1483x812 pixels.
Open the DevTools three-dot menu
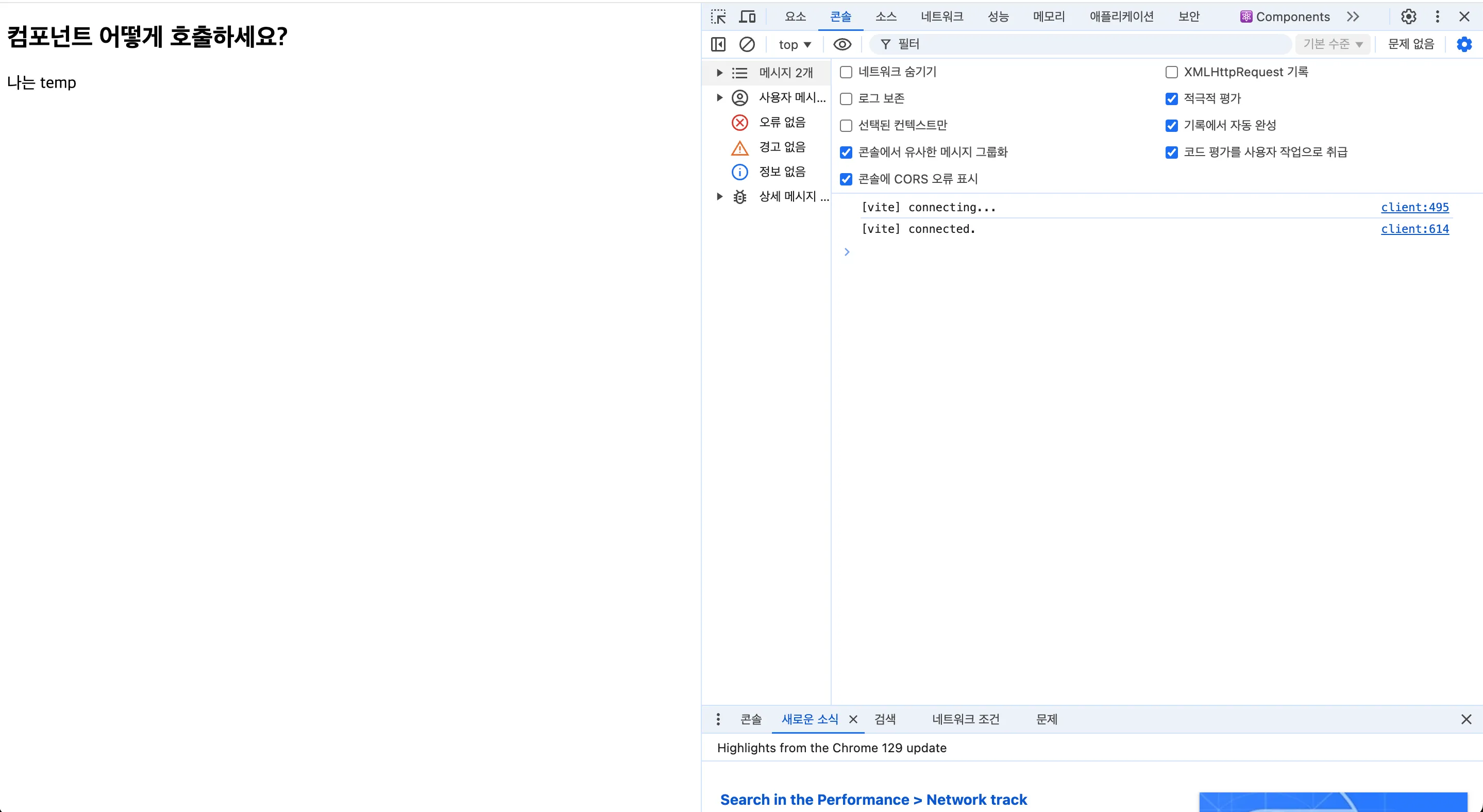(1437, 16)
